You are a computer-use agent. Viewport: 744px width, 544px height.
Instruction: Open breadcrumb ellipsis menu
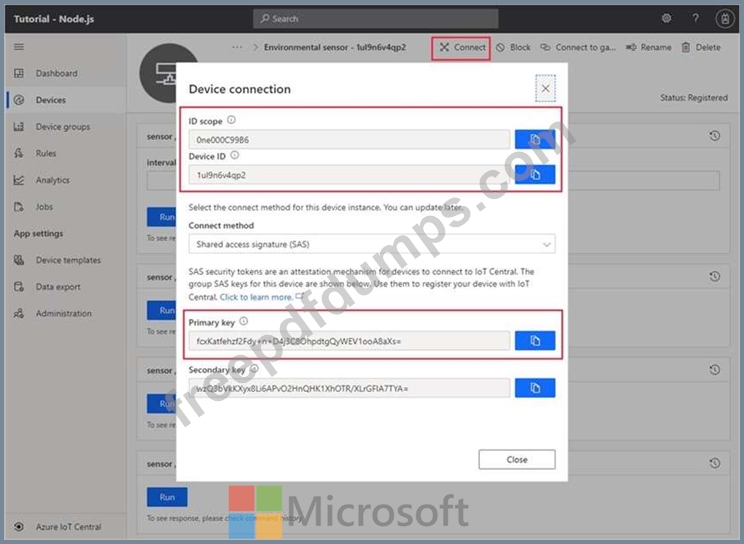[x=237, y=47]
